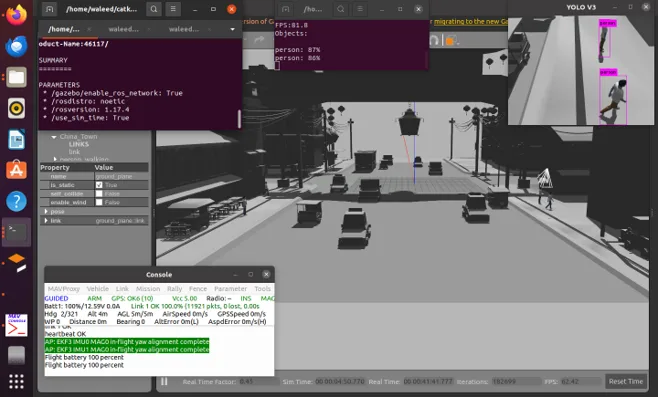Click the Real Time Factor value field
Screen dimensions: 658x397
coord(258,381)
